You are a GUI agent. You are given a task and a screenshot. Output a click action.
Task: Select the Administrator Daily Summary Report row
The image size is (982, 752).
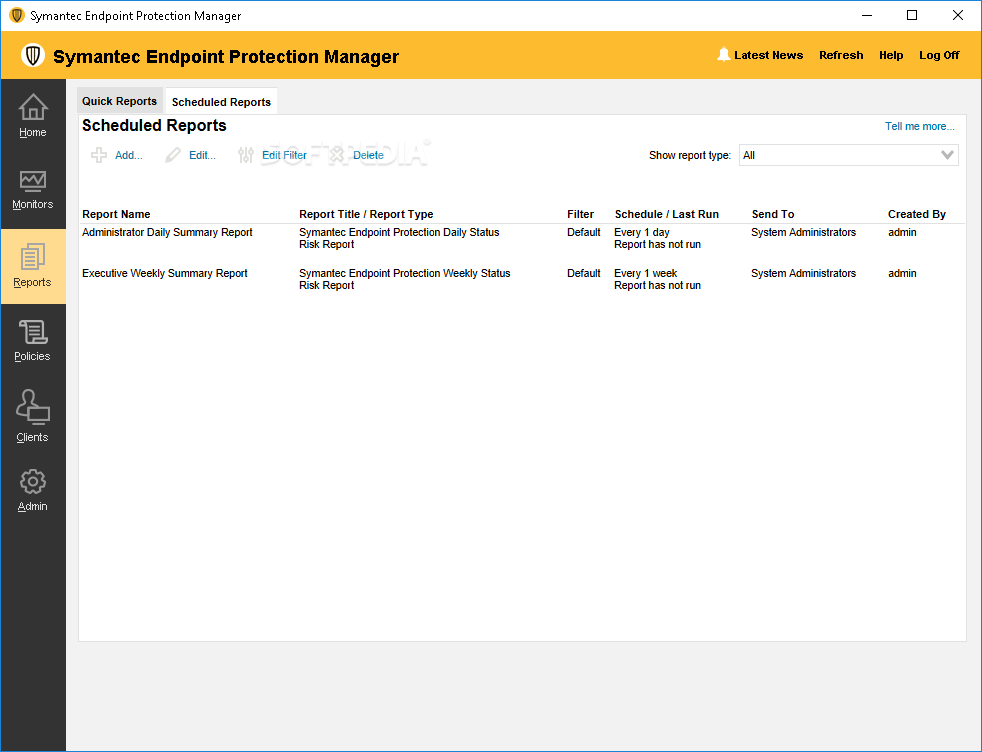(165, 232)
